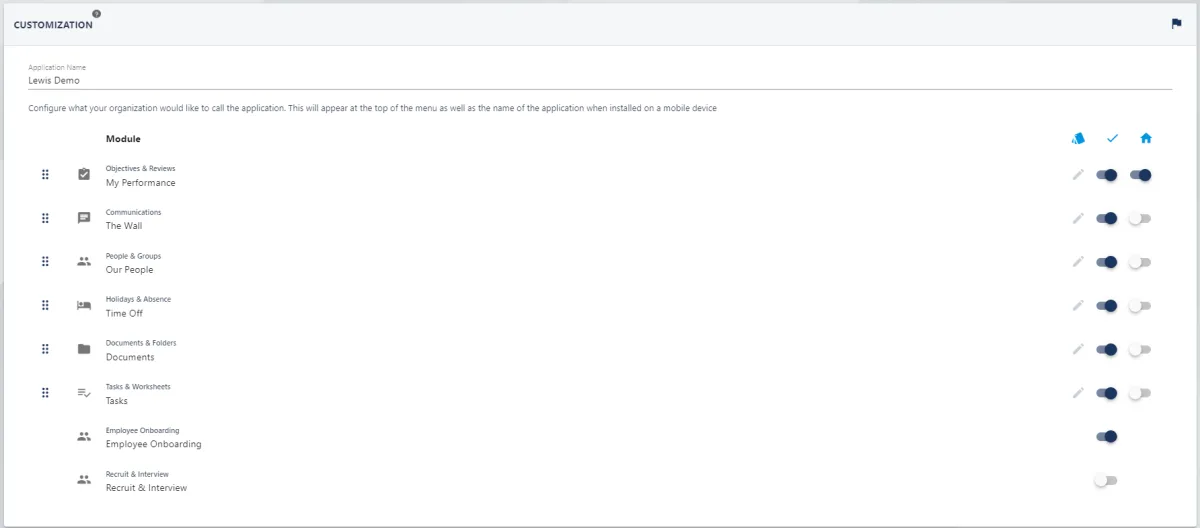The width and height of the screenshot is (1200, 528).
Task: Click the CUSTOMIZATION page title
Action: click(x=53, y=25)
